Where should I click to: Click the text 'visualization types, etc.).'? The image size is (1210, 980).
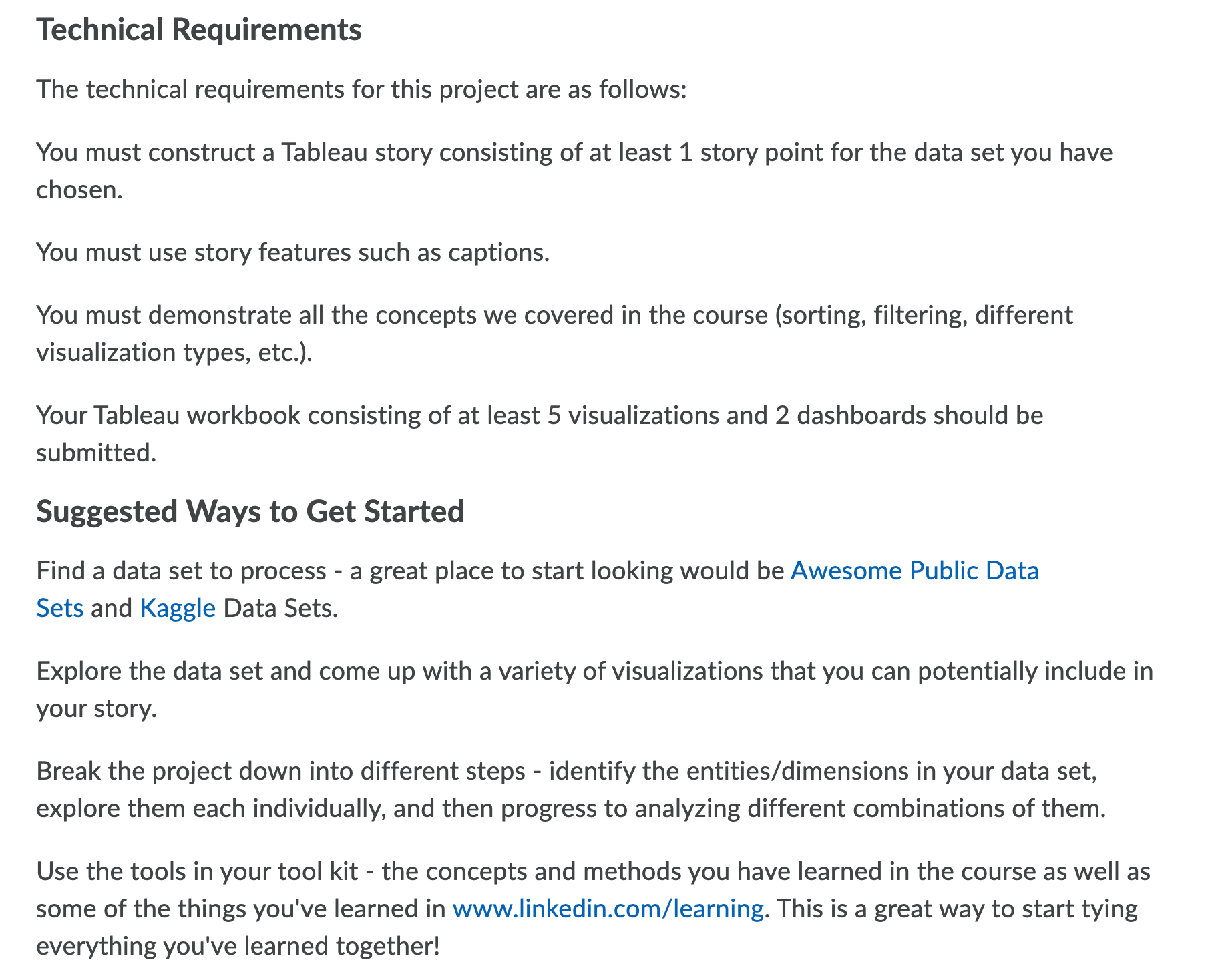[x=174, y=352]
